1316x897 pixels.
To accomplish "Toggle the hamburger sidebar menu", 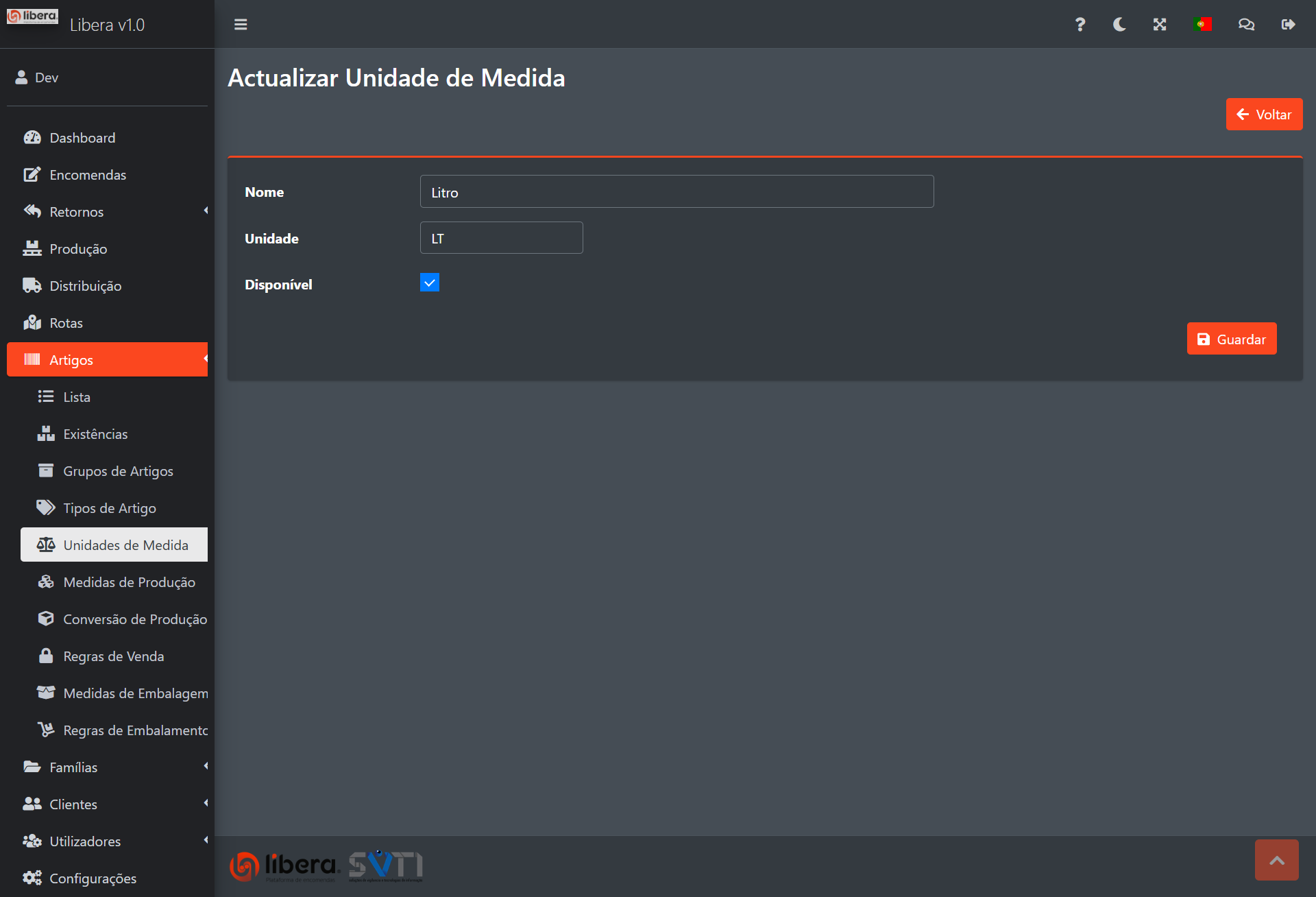I will click(241, 25).
